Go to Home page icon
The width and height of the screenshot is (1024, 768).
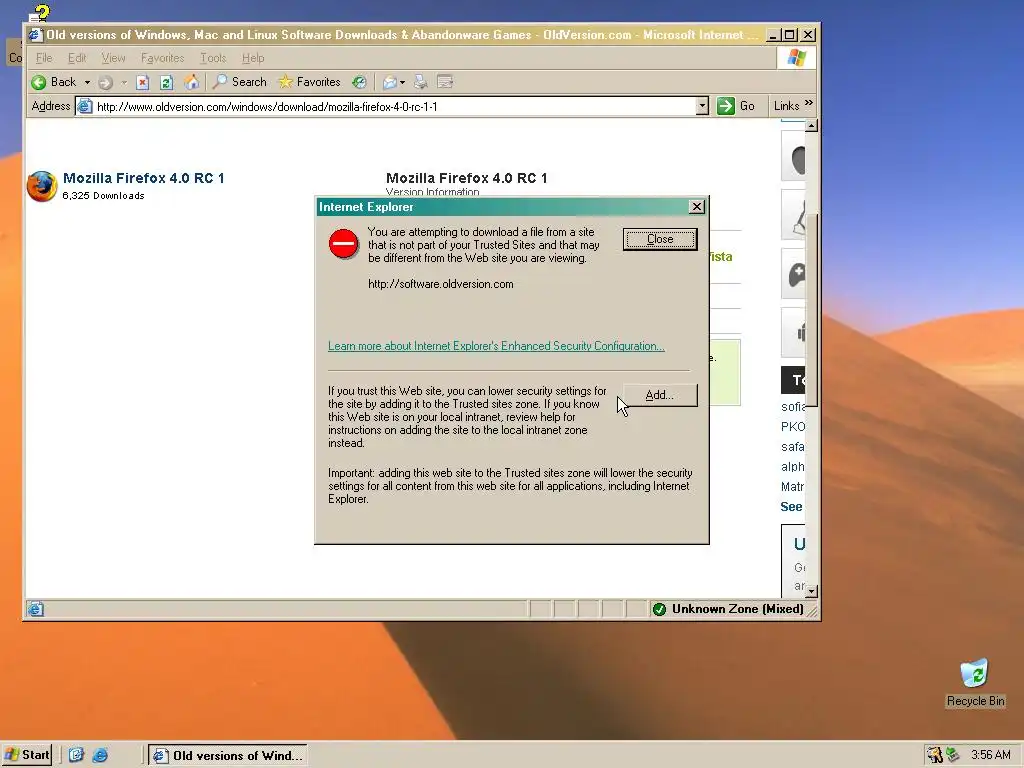191,82
